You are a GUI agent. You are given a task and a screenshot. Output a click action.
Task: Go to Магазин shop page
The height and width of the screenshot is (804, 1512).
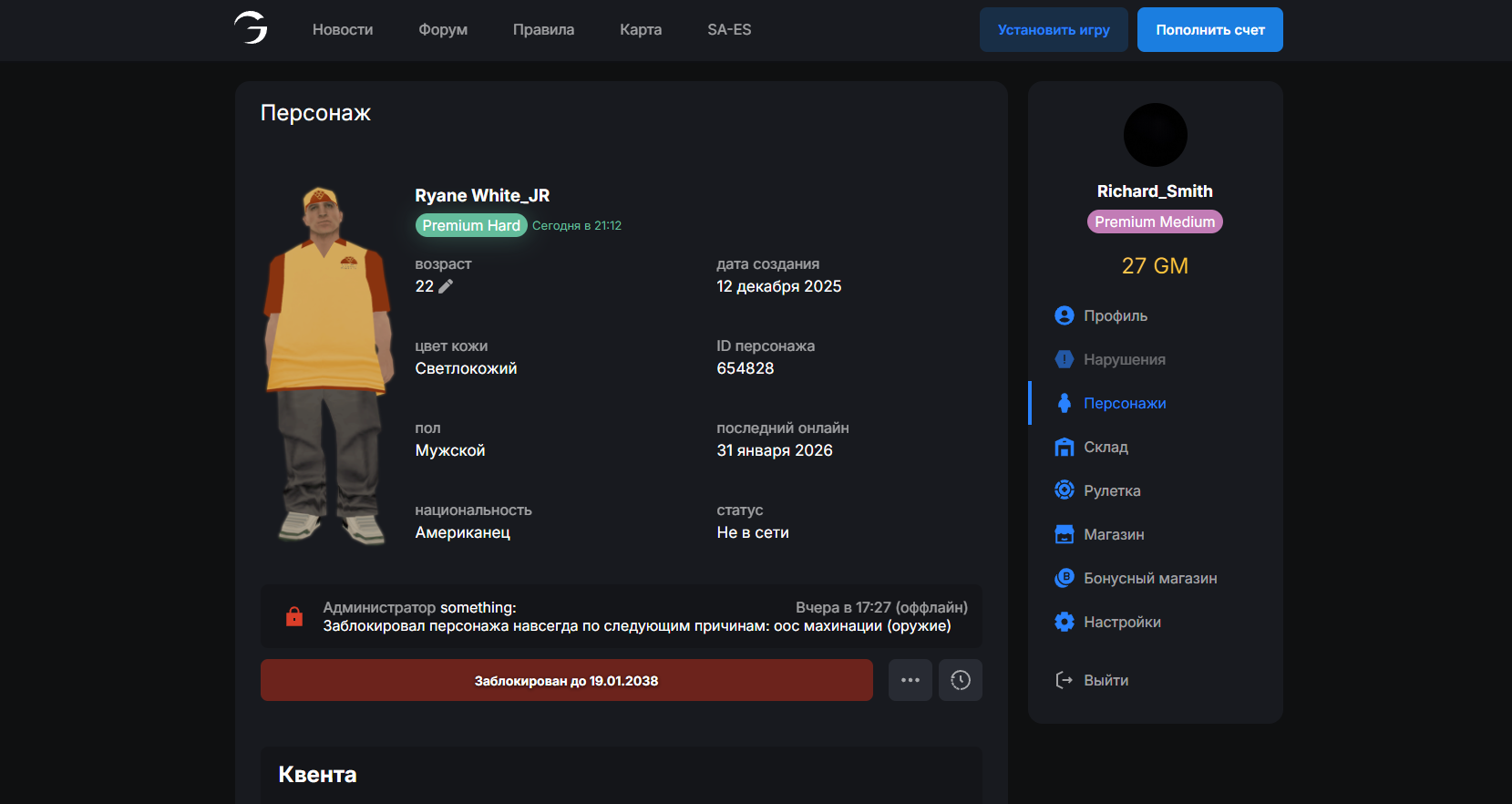[1113, 534]
